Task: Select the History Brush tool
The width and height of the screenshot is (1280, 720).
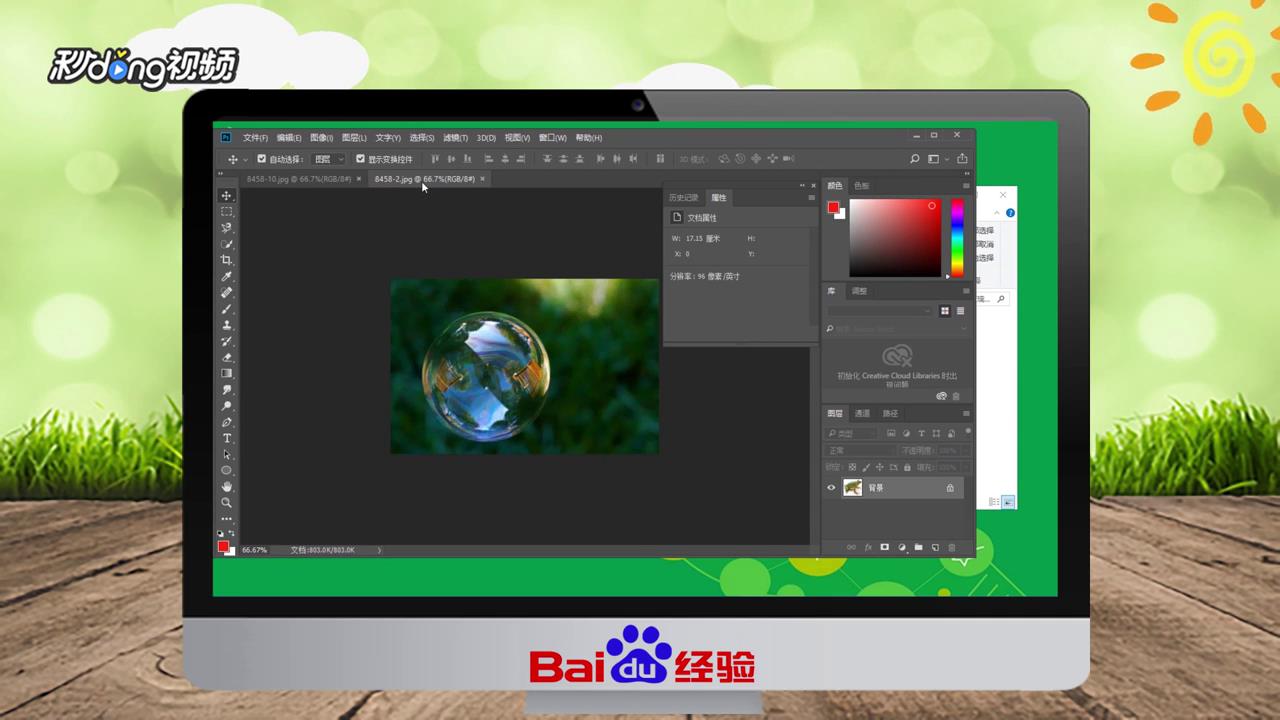Action: pos(227,341)
